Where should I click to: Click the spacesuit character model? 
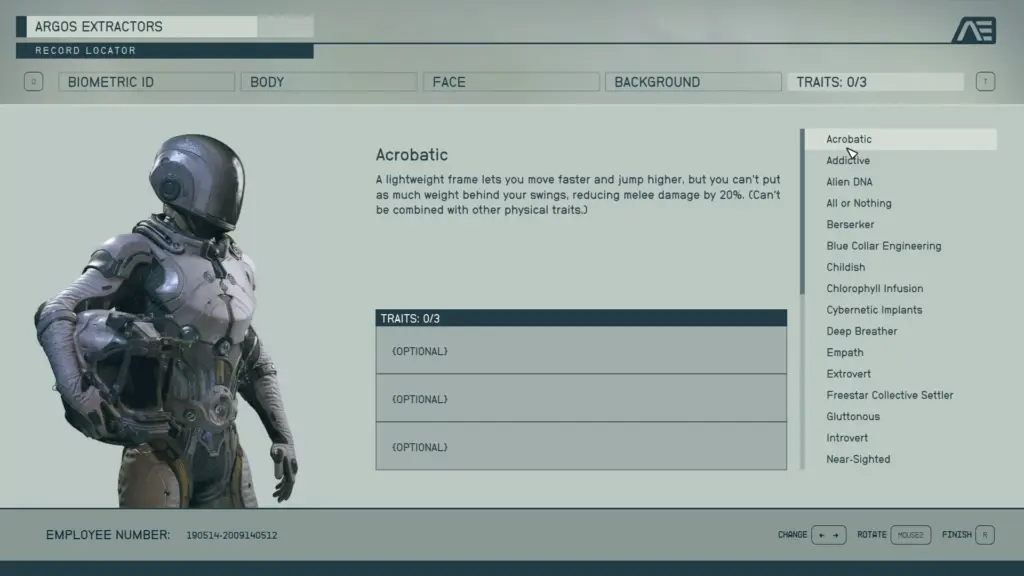pos(168,320)
